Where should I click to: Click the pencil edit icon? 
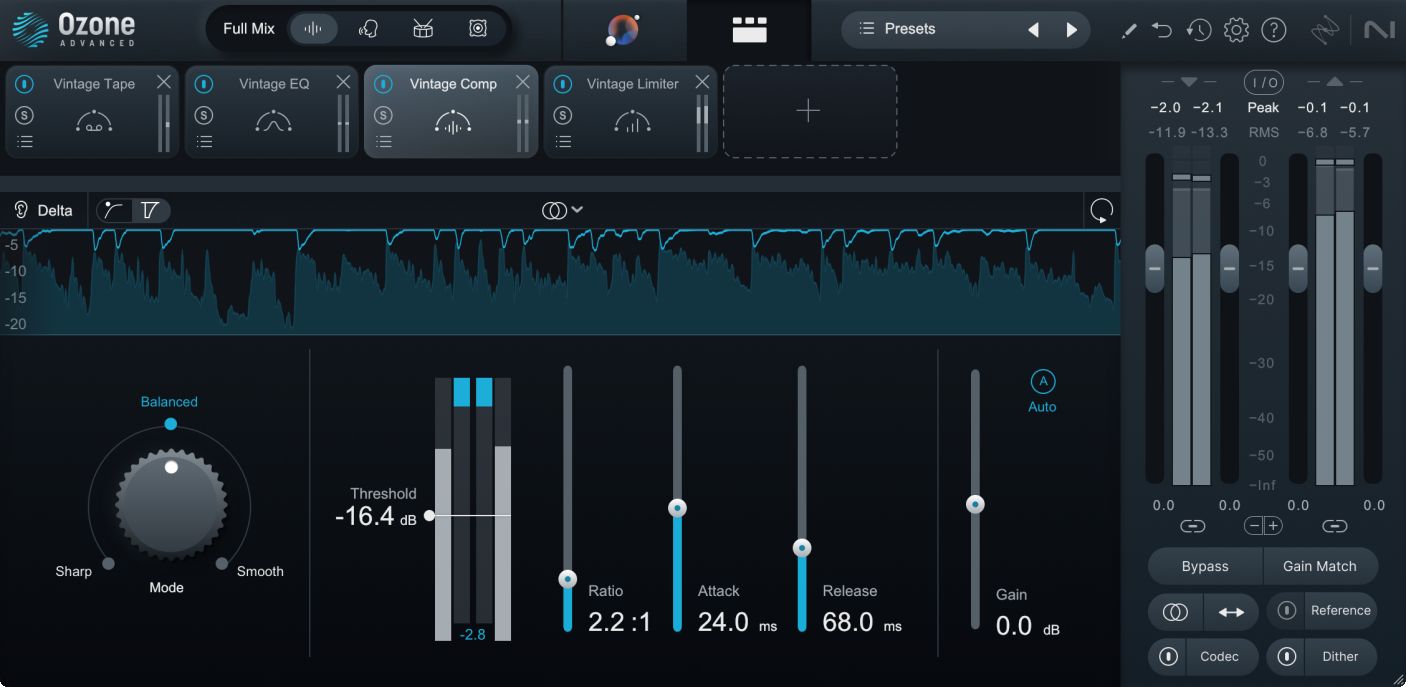pos(1129,30)
